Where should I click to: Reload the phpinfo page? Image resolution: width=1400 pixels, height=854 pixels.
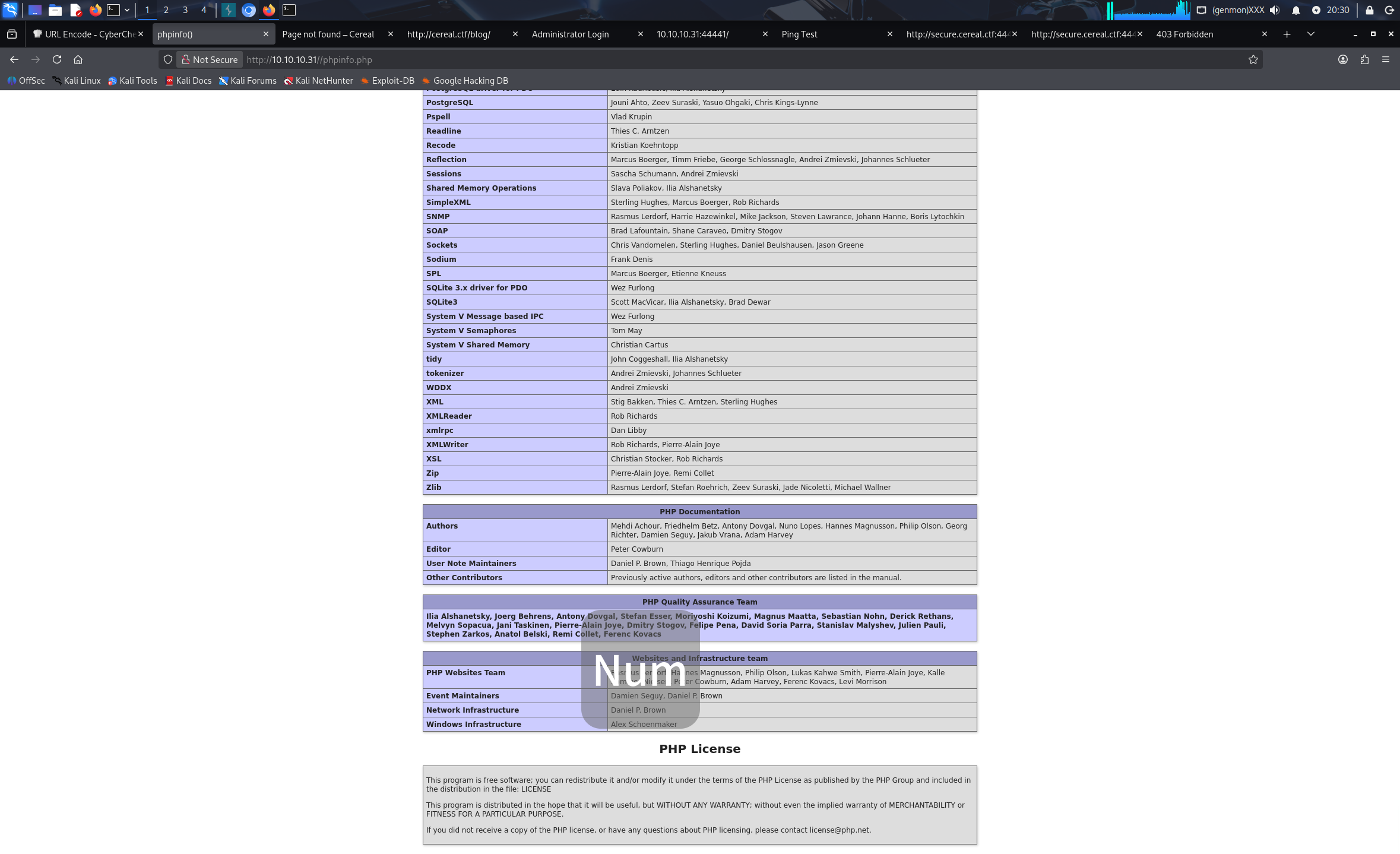tap(57, 59)
